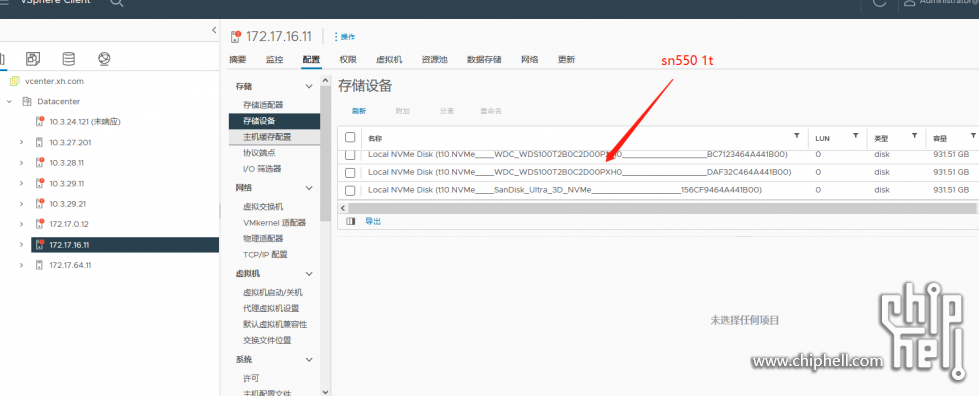The height and width of the screenshot is (396, 979).
Task: Expand host 10.3.28.11 in tree
Action: (21, 162)
